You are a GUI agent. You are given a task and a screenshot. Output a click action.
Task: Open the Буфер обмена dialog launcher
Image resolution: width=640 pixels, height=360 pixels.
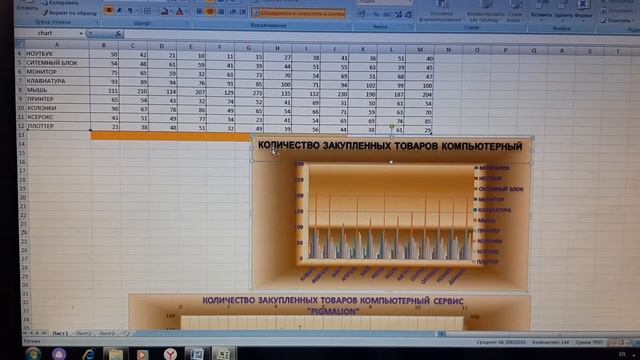tap(98, 22)
